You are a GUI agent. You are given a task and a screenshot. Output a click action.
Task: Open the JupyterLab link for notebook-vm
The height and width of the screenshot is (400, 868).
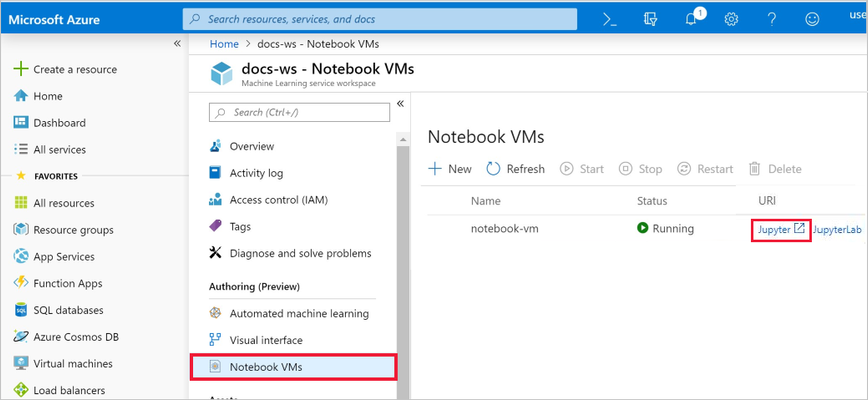(x=838, y=229)
